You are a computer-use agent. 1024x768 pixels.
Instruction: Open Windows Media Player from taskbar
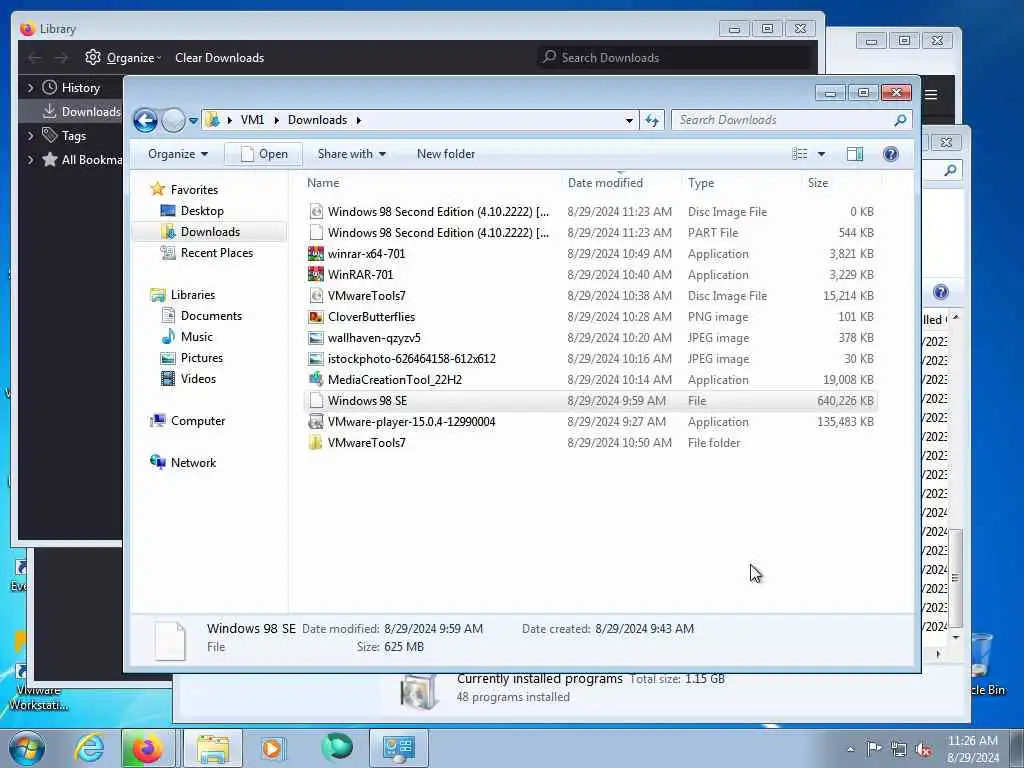click(x=272, y=748)
